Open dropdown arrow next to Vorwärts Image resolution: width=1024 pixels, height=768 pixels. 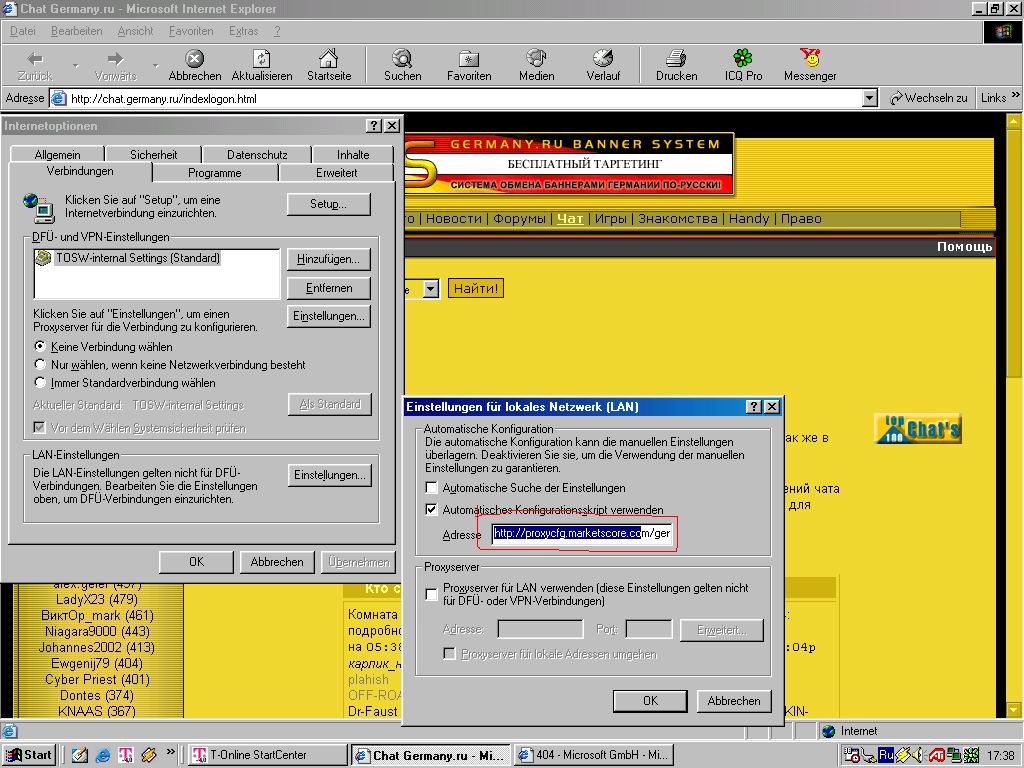(155, 65)
